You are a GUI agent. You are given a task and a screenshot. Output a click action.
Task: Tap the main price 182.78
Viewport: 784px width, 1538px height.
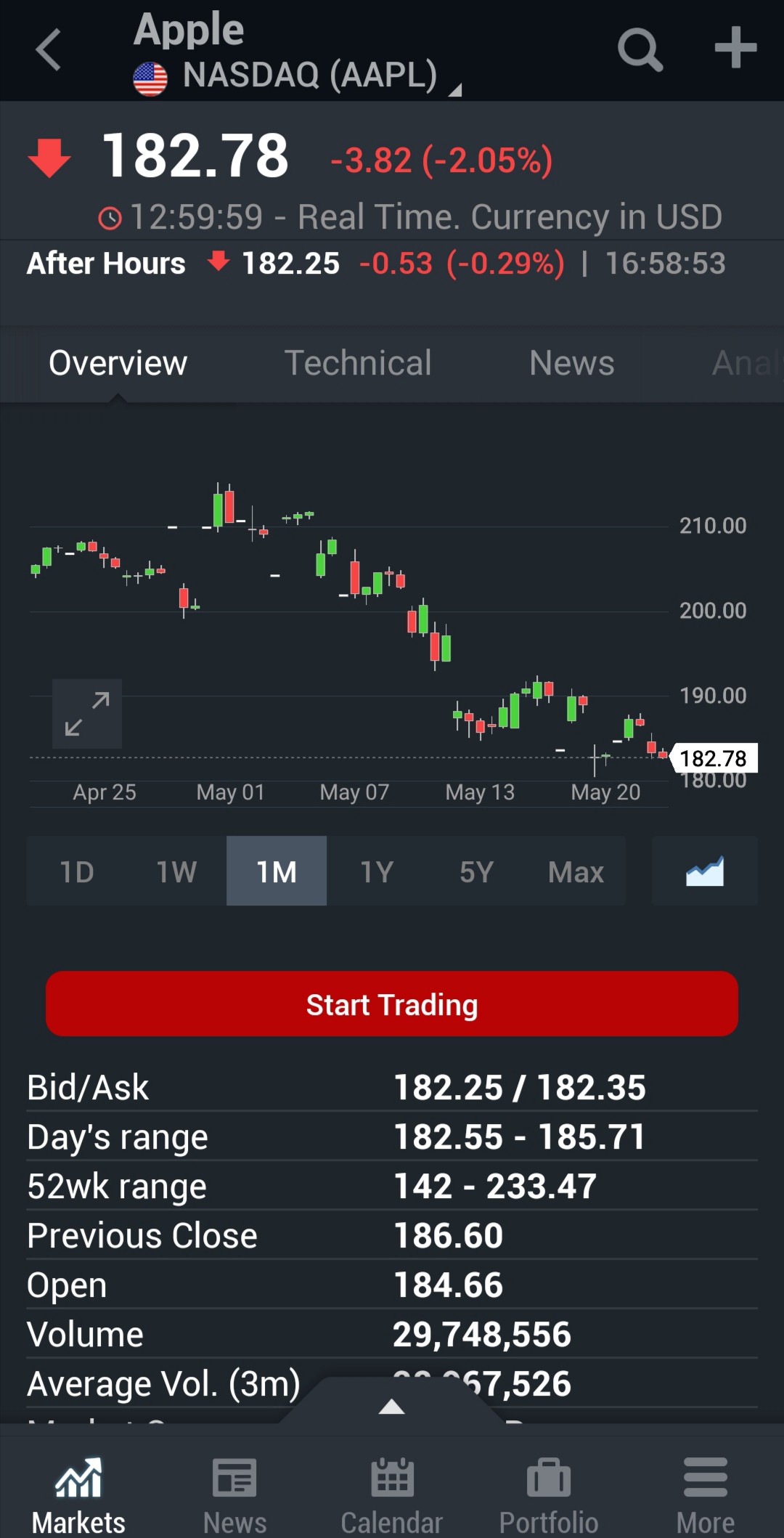coord(195,156)
